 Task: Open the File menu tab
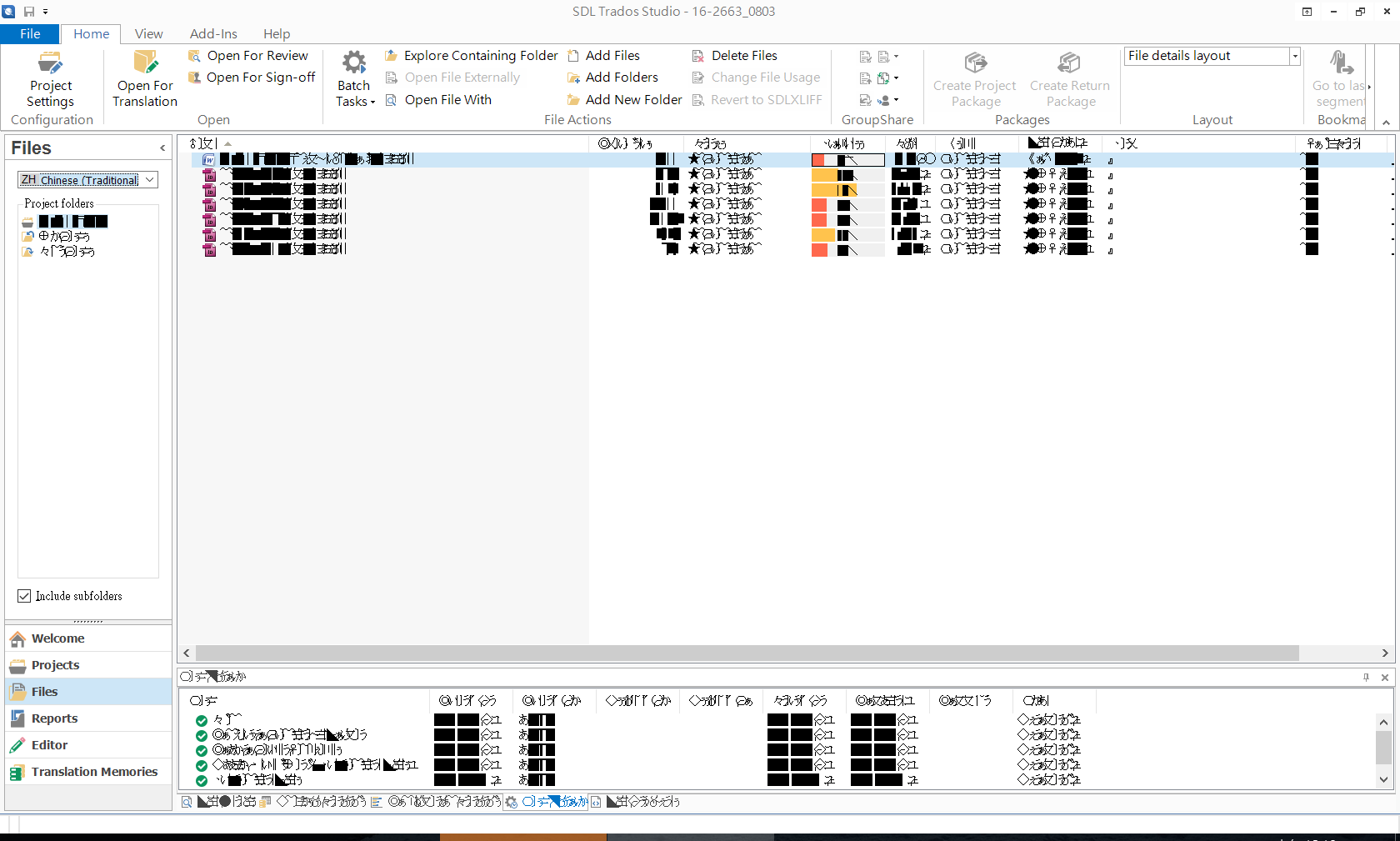point(30,33)
